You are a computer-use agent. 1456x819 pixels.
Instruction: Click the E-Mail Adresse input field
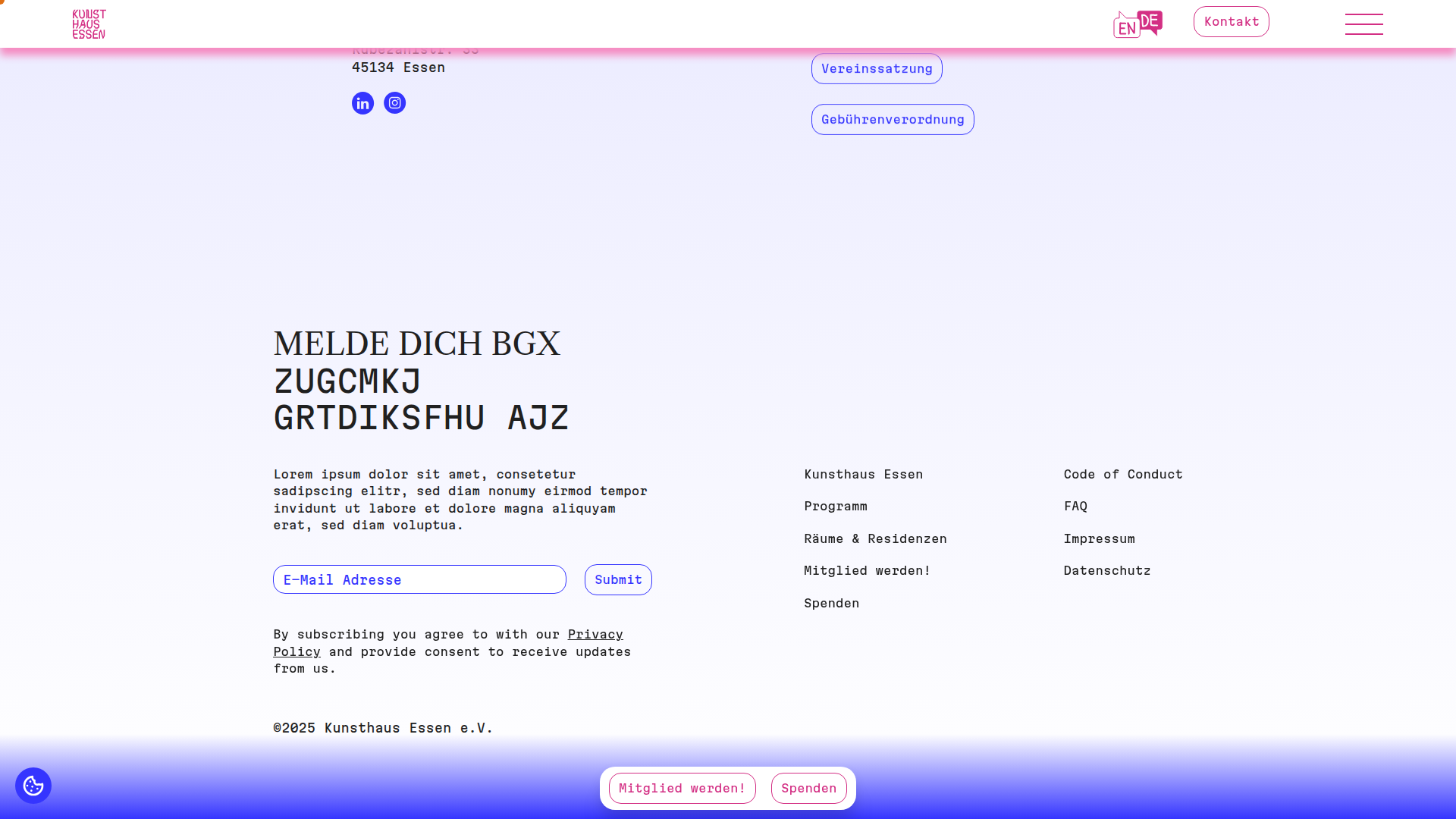419,579
